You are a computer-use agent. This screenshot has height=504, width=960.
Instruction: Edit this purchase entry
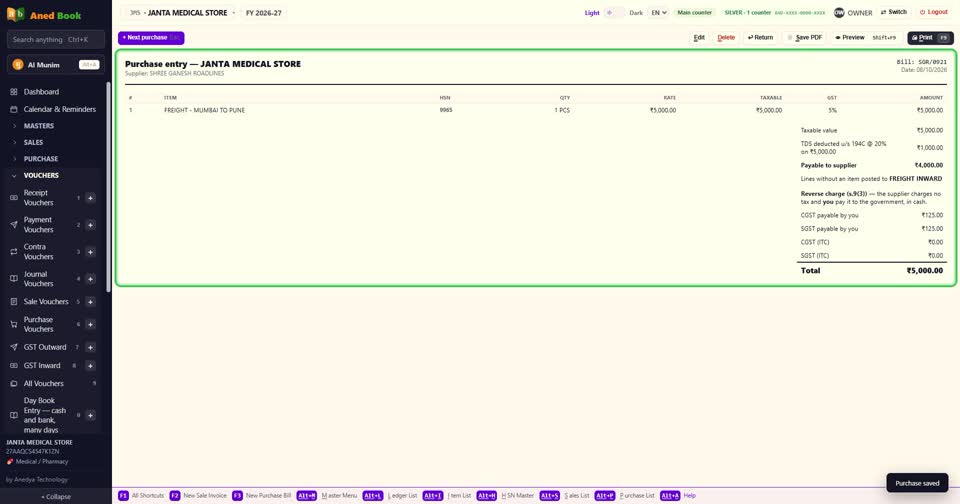(x=699, y=37)
